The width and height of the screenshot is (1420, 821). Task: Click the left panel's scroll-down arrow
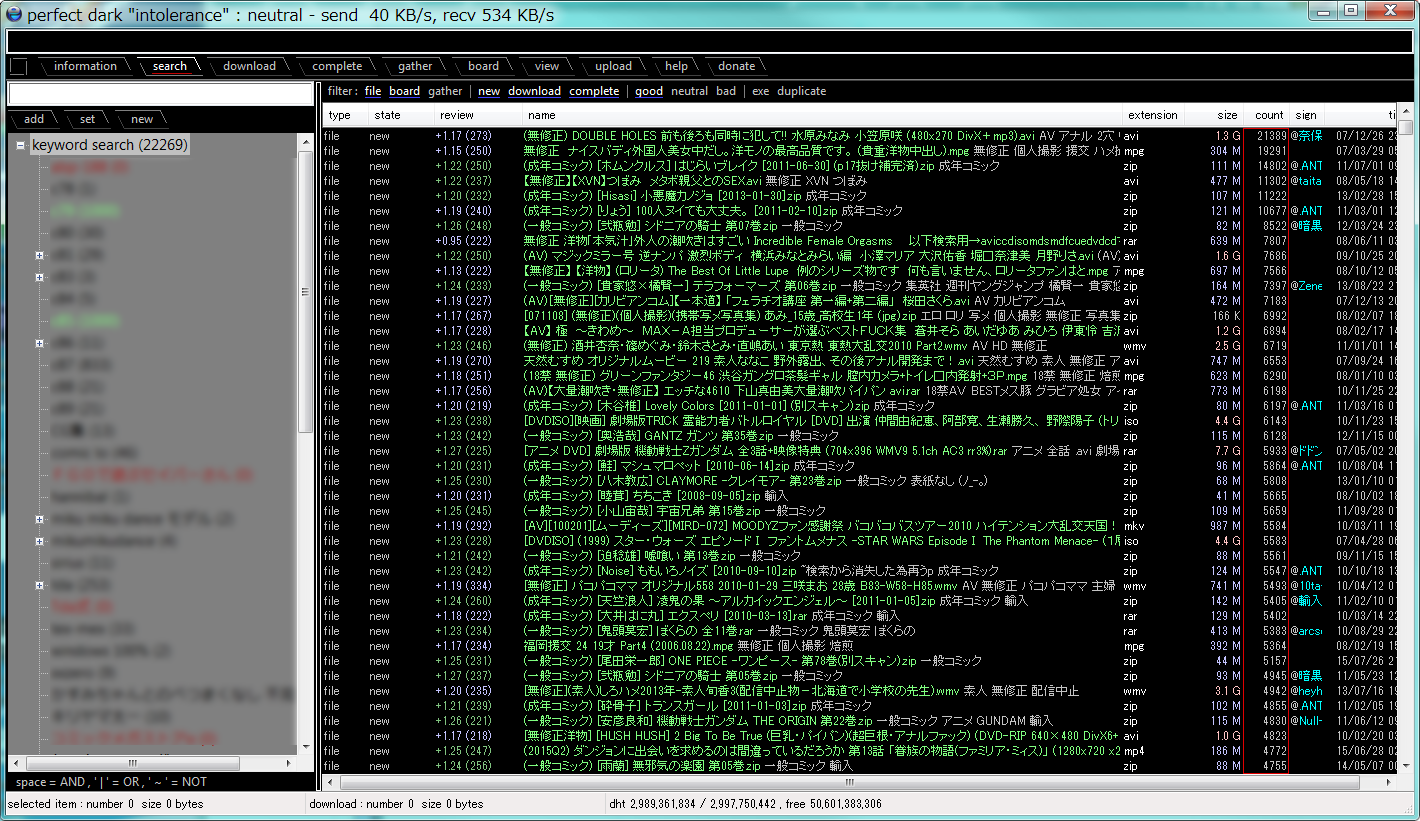(306, 747)
